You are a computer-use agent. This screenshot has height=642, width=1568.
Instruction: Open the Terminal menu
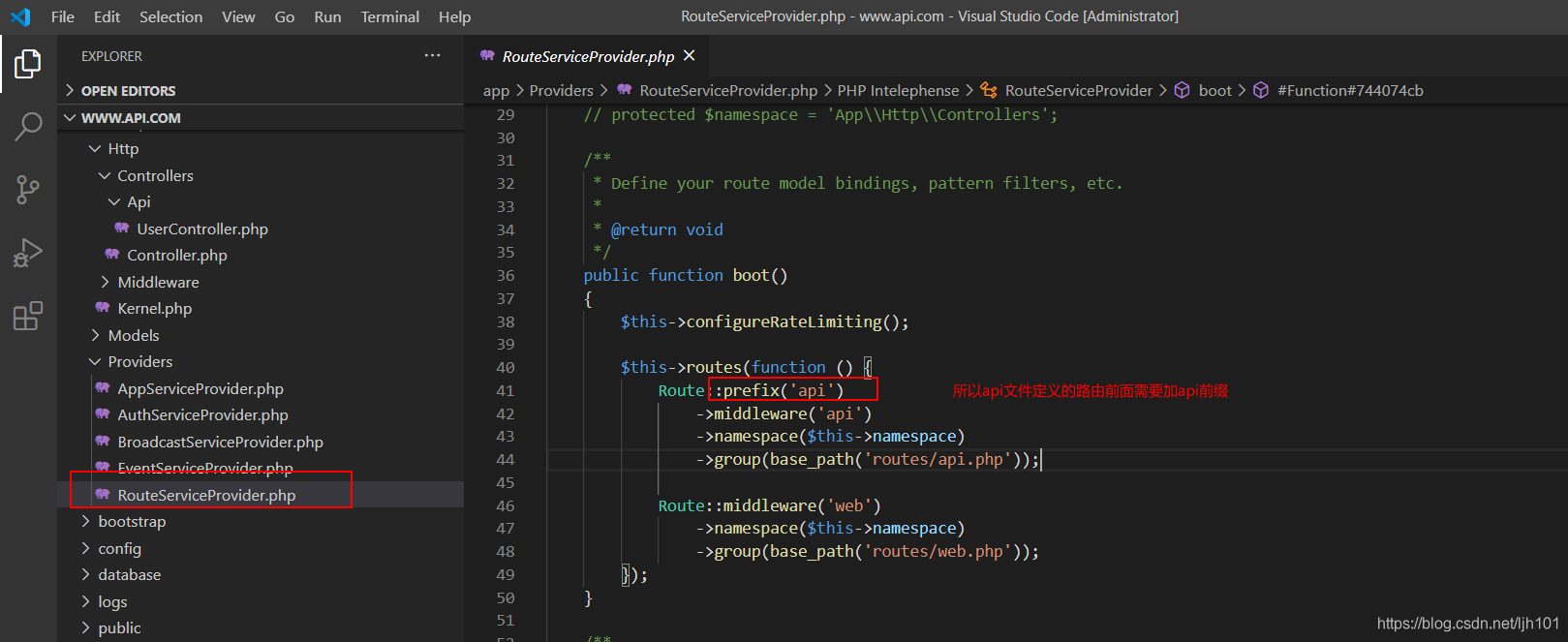point(389,16)
